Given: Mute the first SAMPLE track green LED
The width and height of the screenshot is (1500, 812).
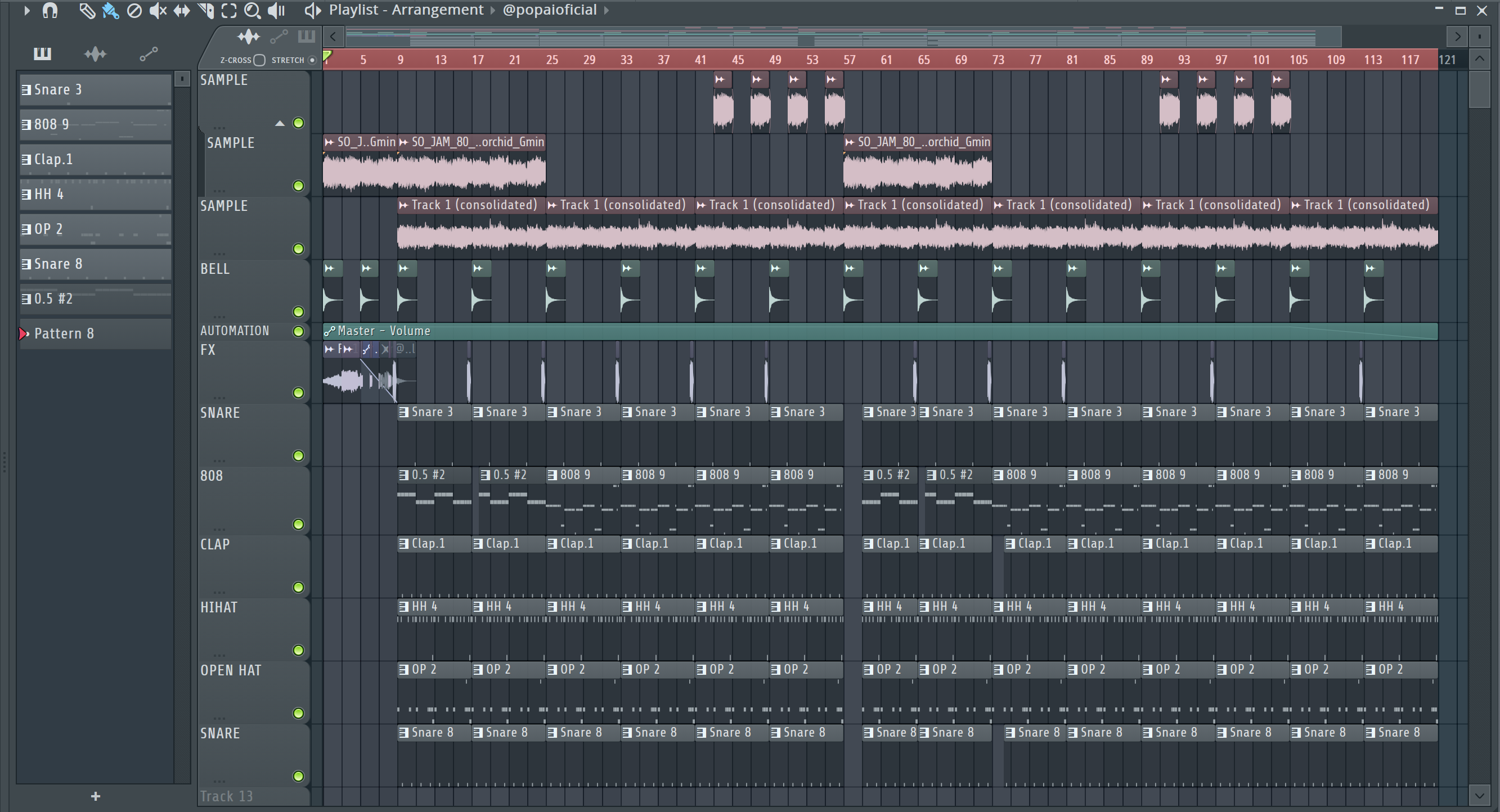Looking at the screenshot, I should [298, 123].
